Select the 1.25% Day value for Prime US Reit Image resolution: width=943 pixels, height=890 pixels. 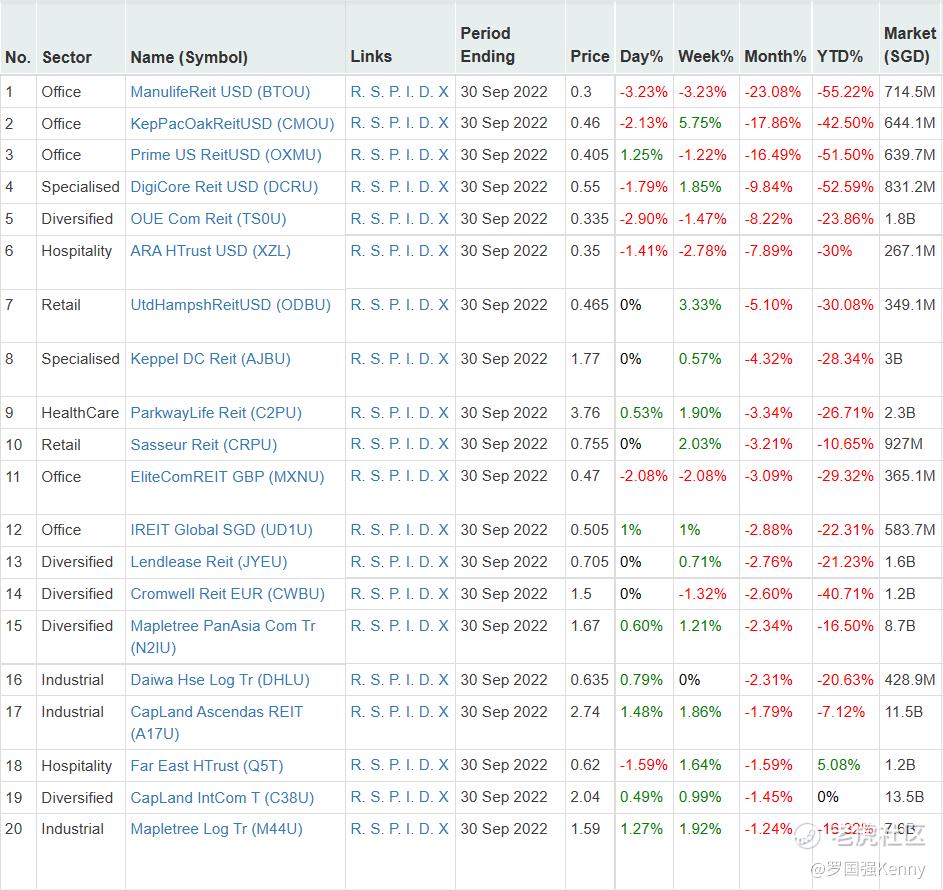coord(641,155)
